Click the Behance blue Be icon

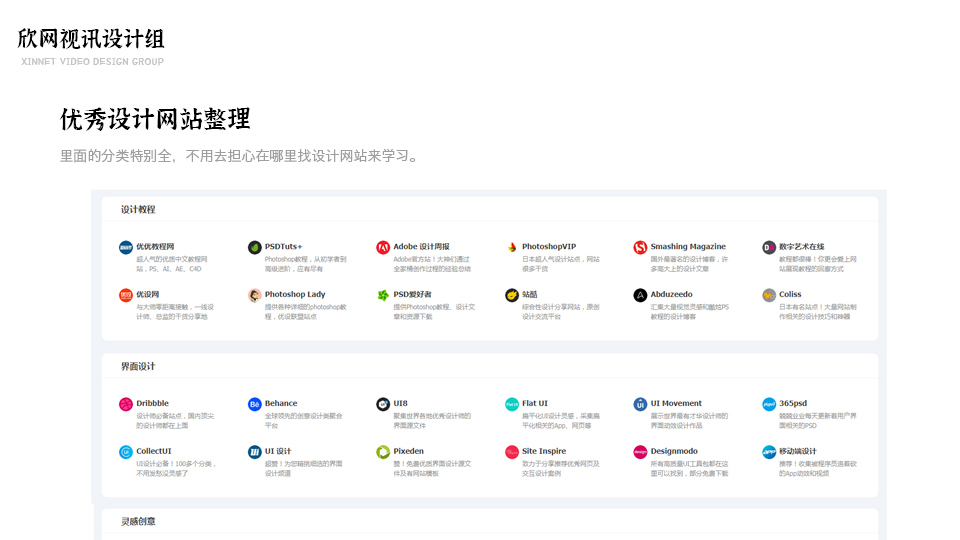click(x=254, y=404)
